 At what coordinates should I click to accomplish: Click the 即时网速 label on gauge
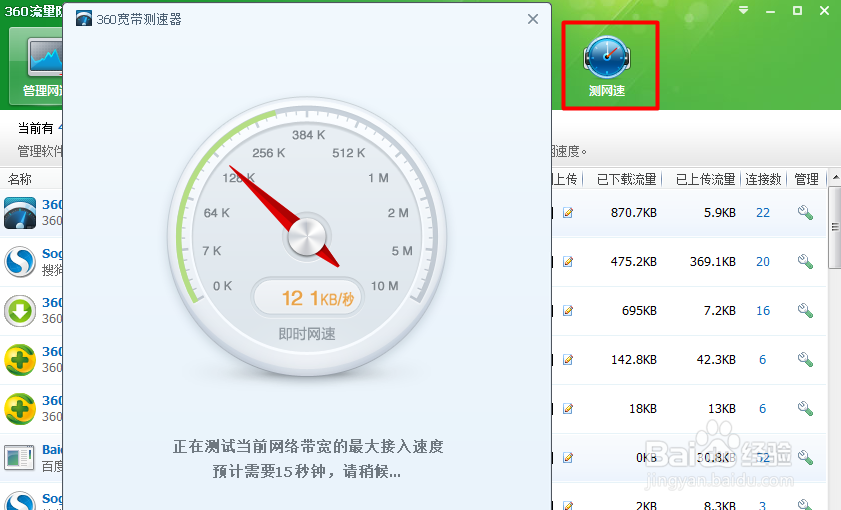pyautogui.click(x=307, y=334)
